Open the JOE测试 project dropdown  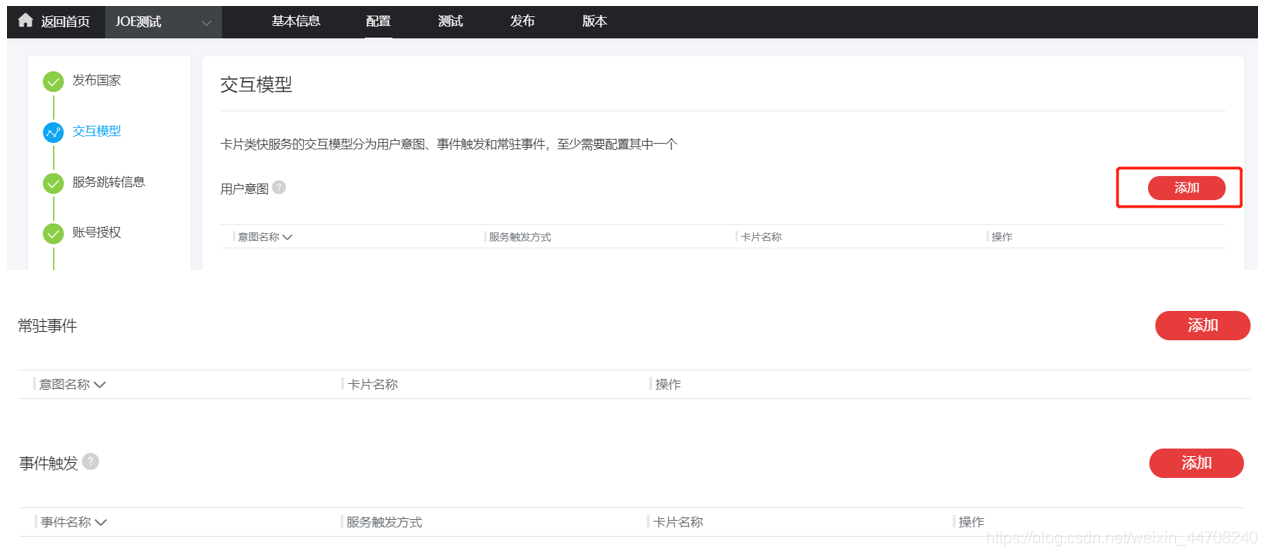click(163, 22)
